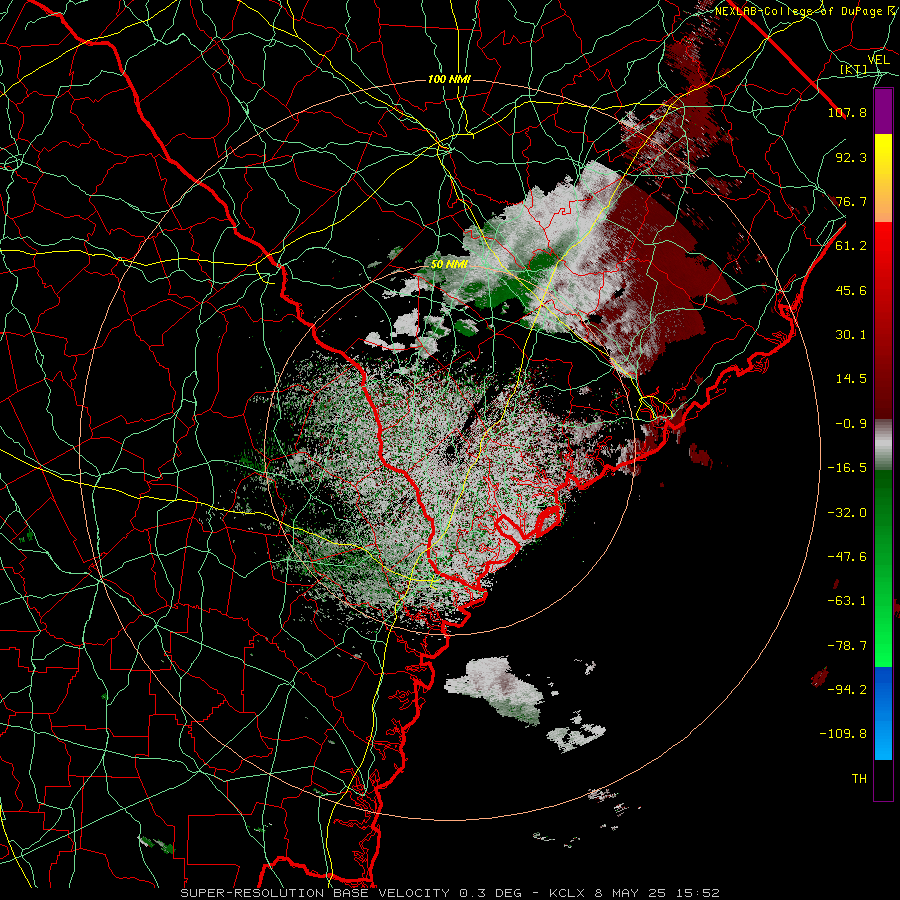Click the -32.0 velocity scale value
The image size is (900, 900).
(847, 513)
